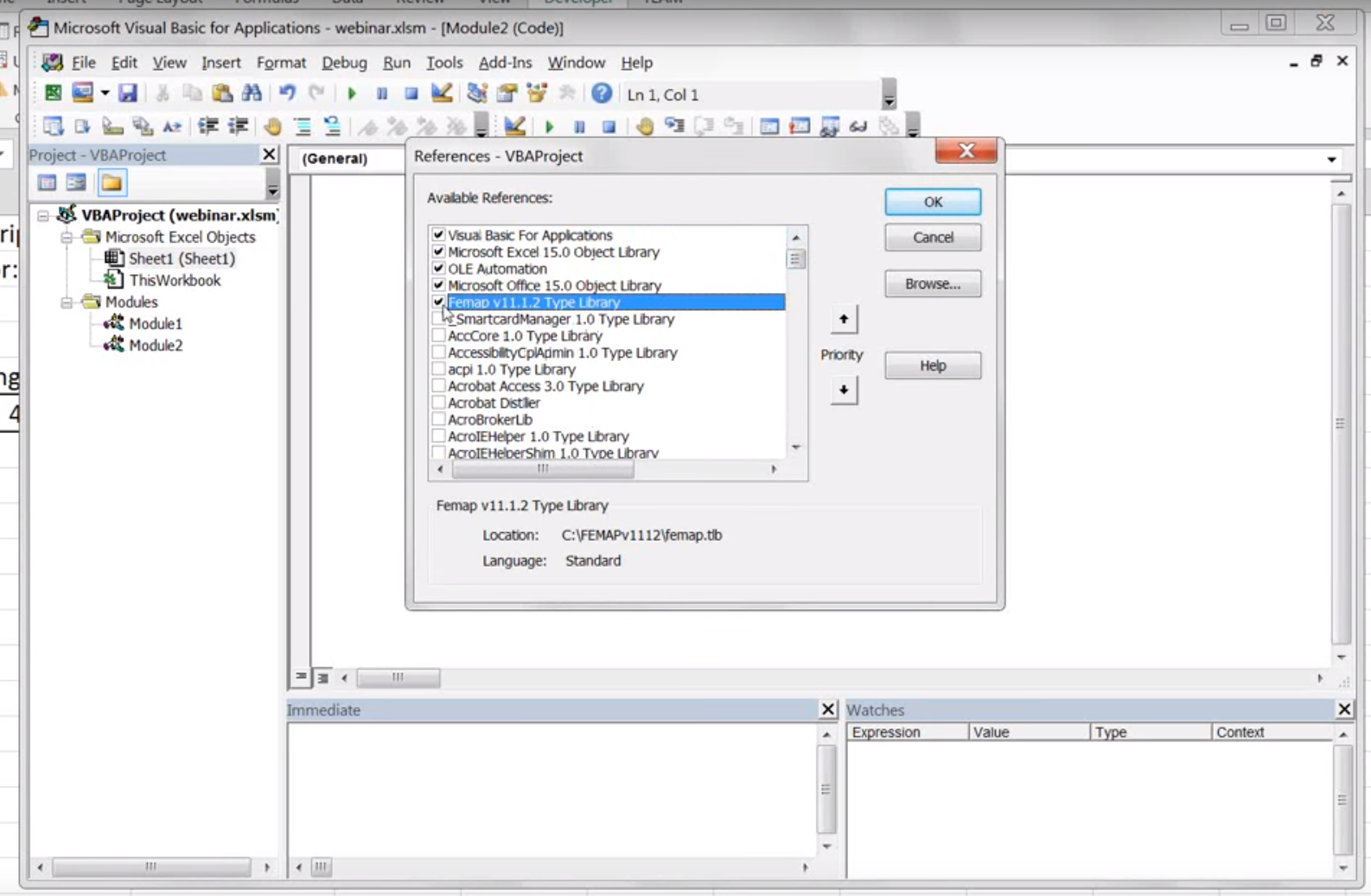Move reference priority up
1371x896 pixels.
(844, 320)
